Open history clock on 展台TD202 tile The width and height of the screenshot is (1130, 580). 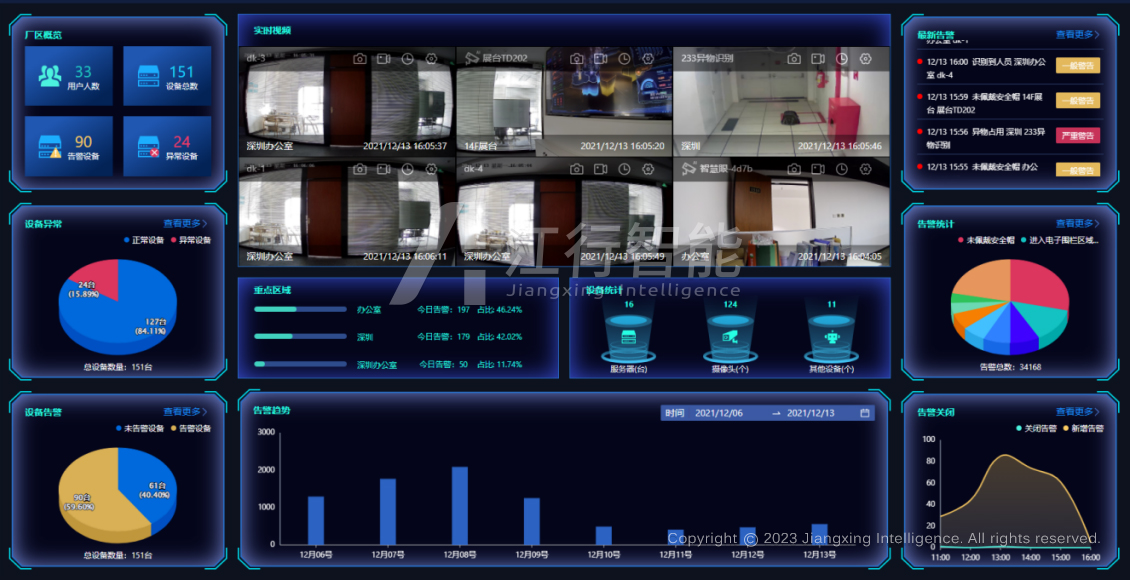pyautogui.click(x=624, y=58)
